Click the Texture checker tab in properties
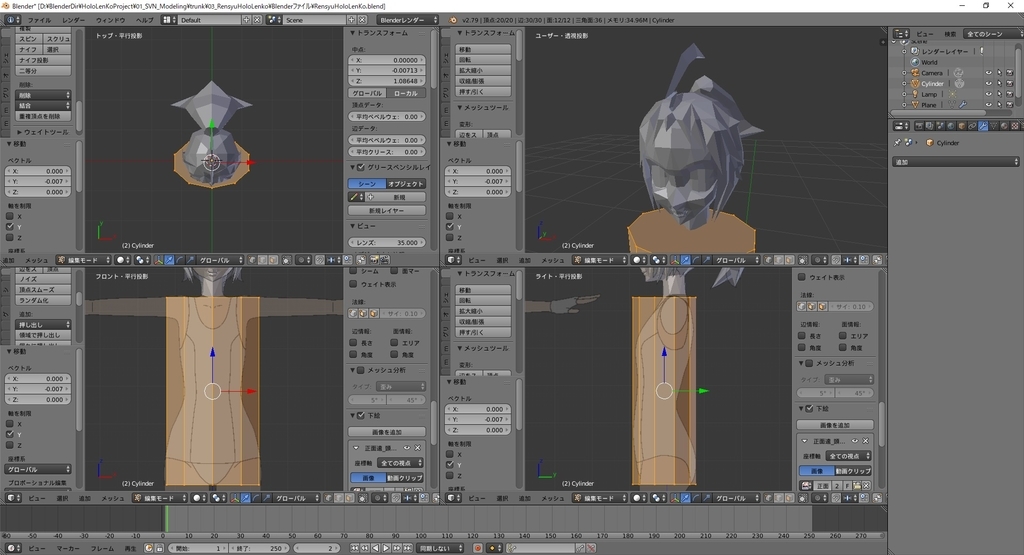This screenshot has width=1024, height=555. pos(1014,126)
